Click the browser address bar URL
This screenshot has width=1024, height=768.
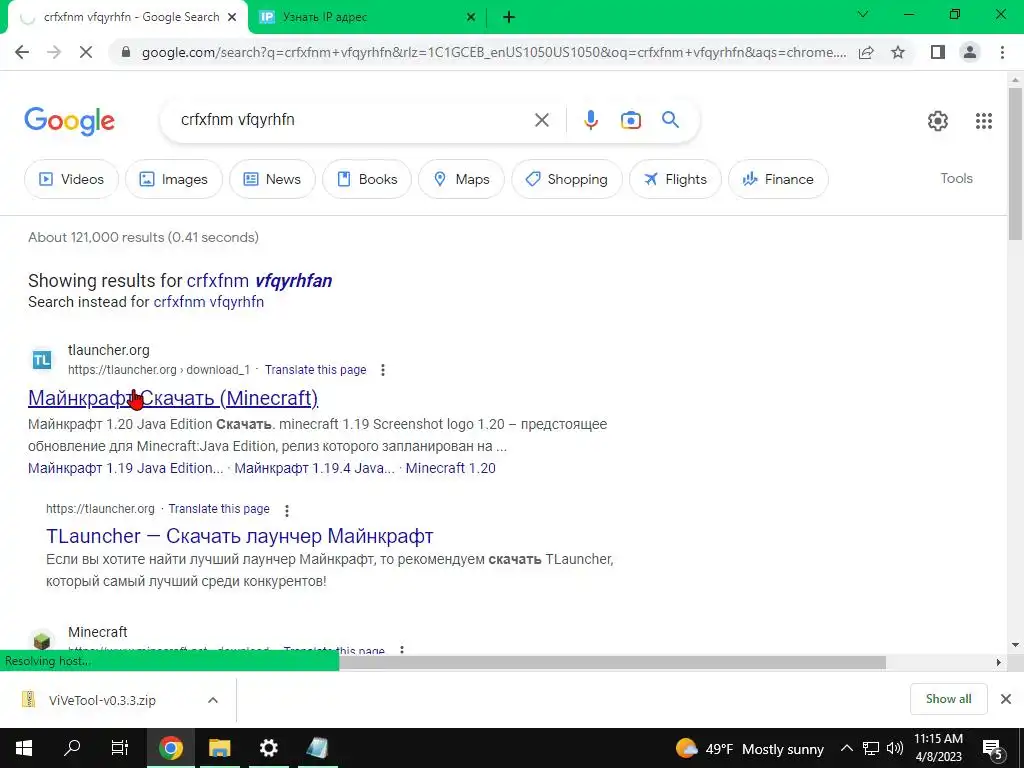pos(494,52)
